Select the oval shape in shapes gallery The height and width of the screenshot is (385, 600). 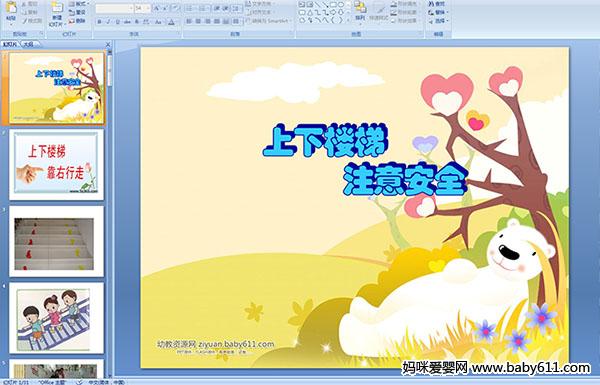[340, 5]
